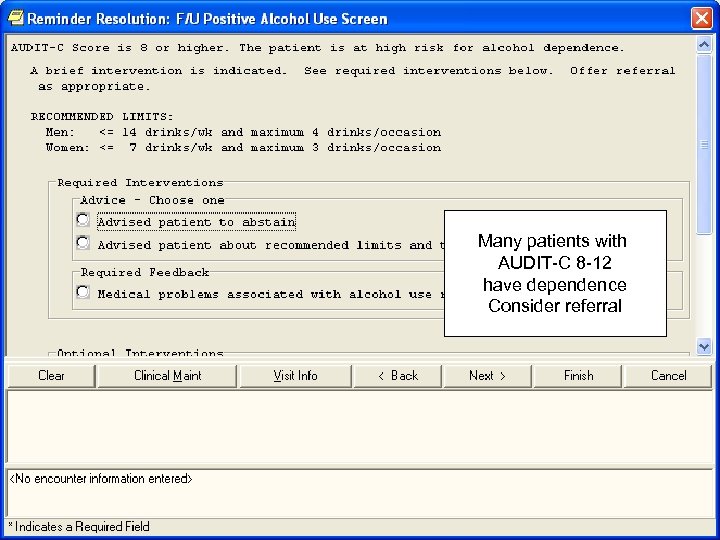Click the 'Men: <= 14 drinks/wk' line
Viewport: 720px width, 540px height.
click(243, 132)
